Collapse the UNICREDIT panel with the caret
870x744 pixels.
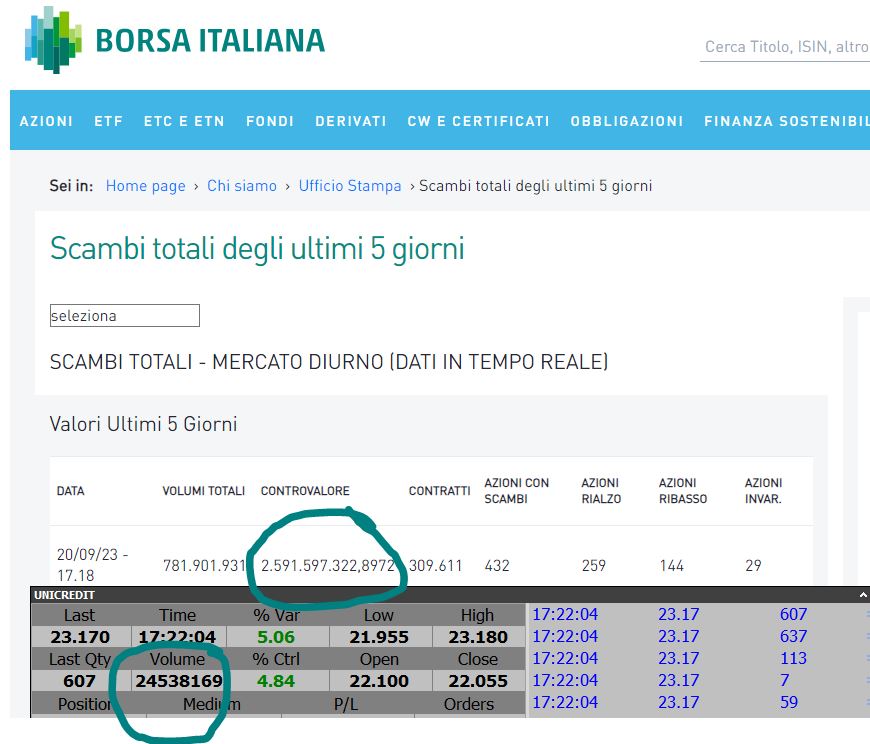coord(862,594)
